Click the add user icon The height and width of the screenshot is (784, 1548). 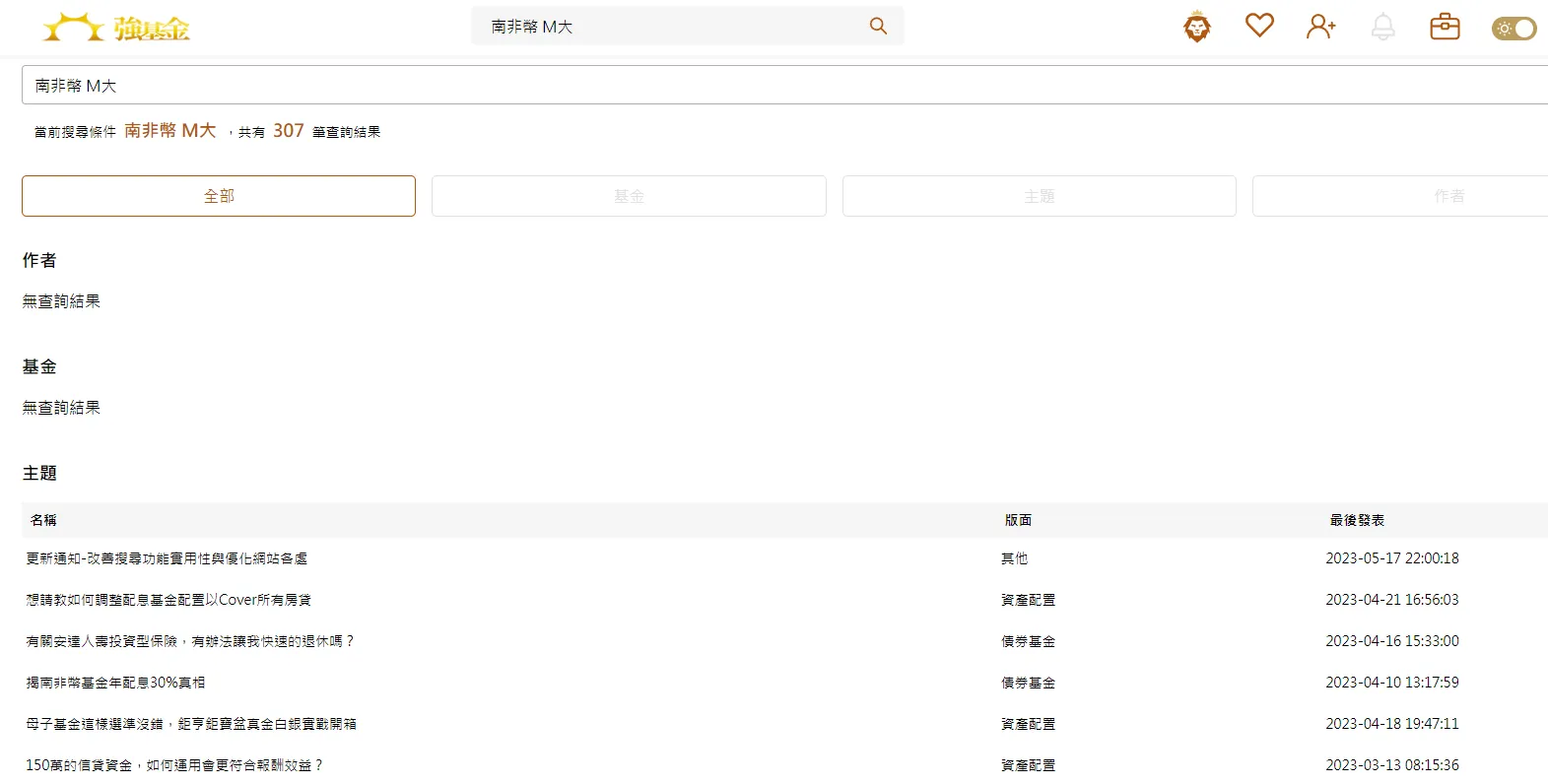(1321, 27)
